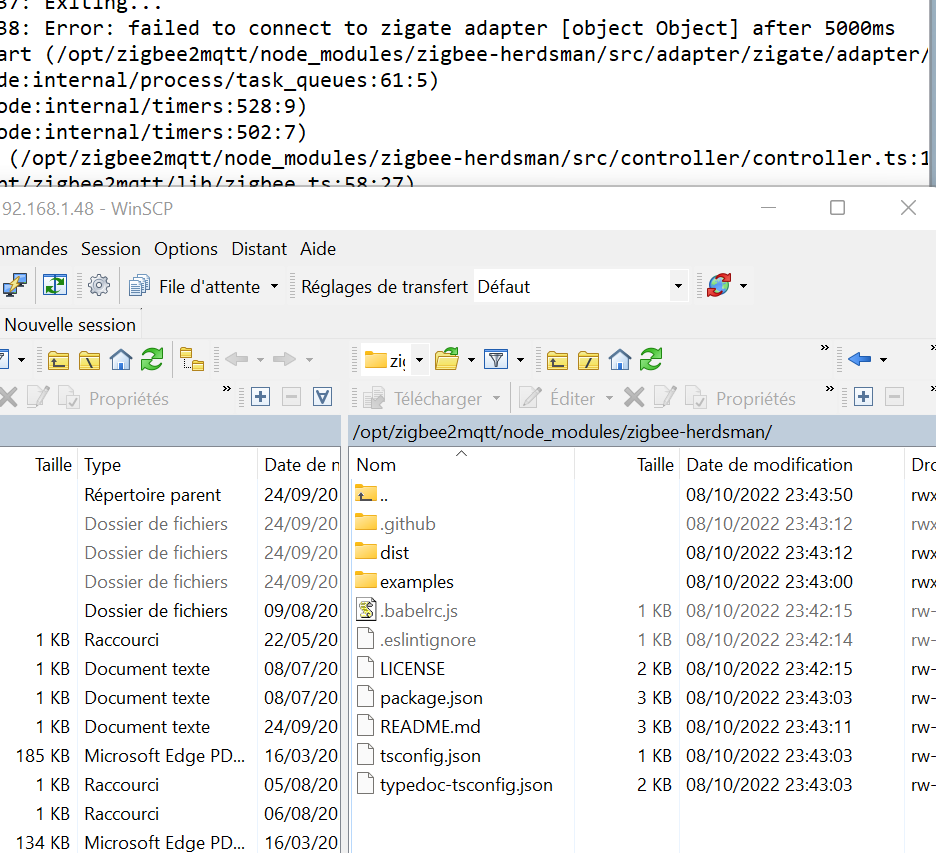Click the minus unselect-files icon in local panel
936x853 pixels.
[x=291, y=397]
